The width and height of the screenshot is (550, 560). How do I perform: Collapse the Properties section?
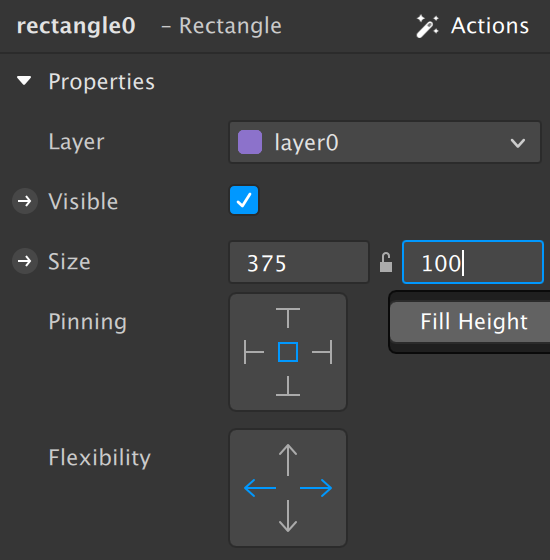[24, 80]
